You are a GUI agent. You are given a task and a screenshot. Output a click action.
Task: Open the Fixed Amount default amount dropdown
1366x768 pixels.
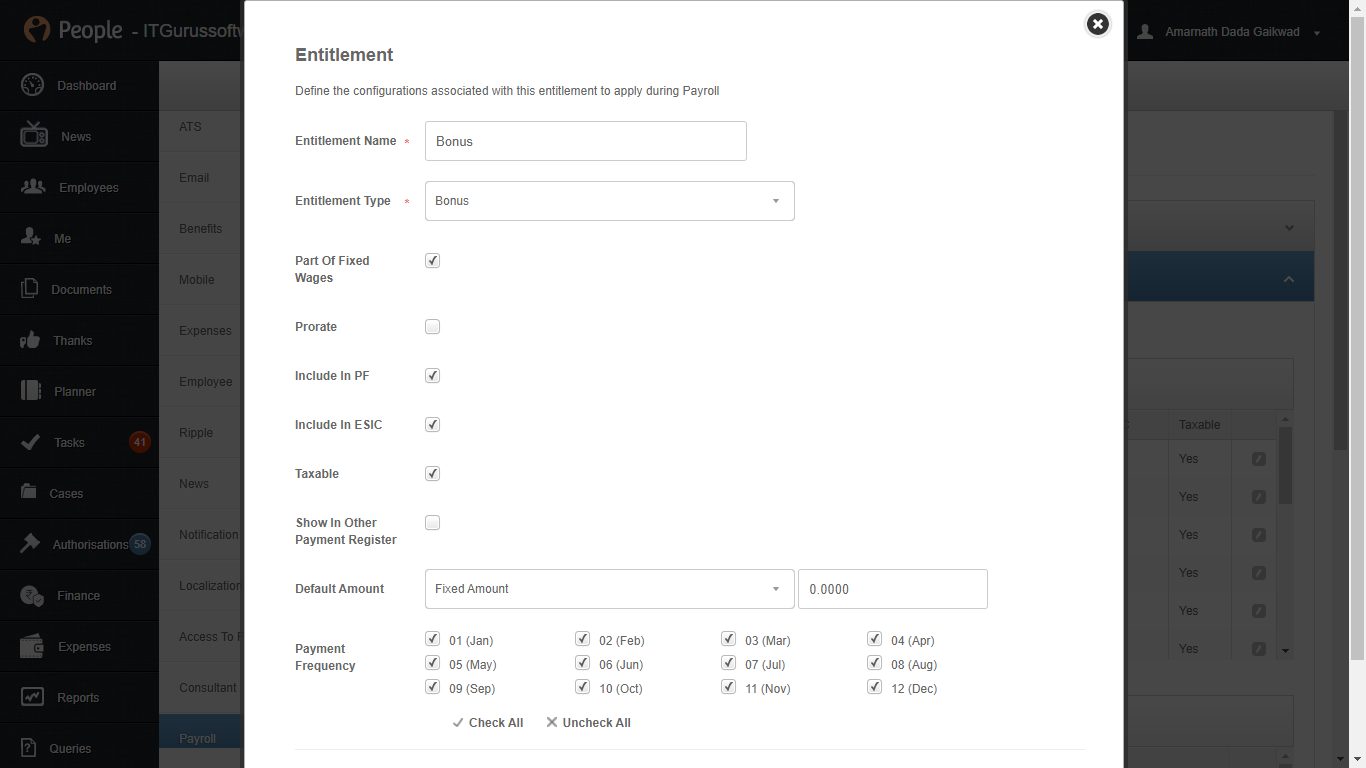610,589
